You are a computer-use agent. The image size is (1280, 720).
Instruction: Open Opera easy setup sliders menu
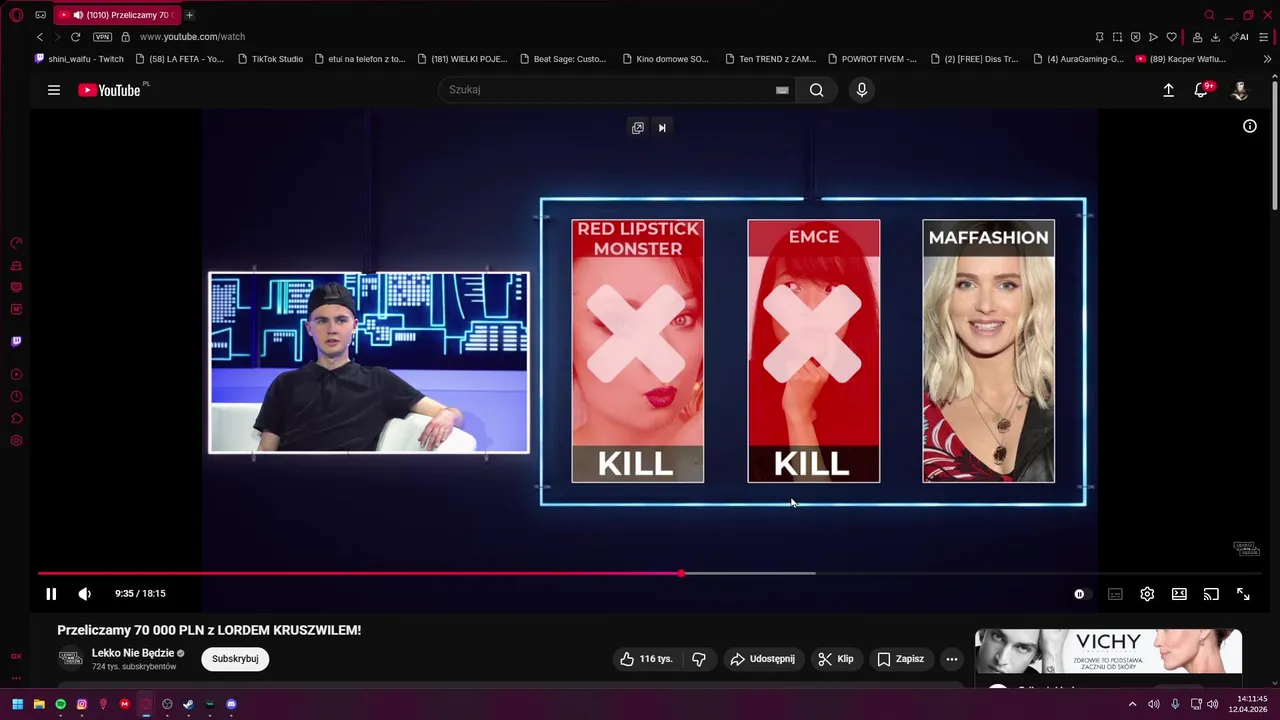[x=1264, y=37]
